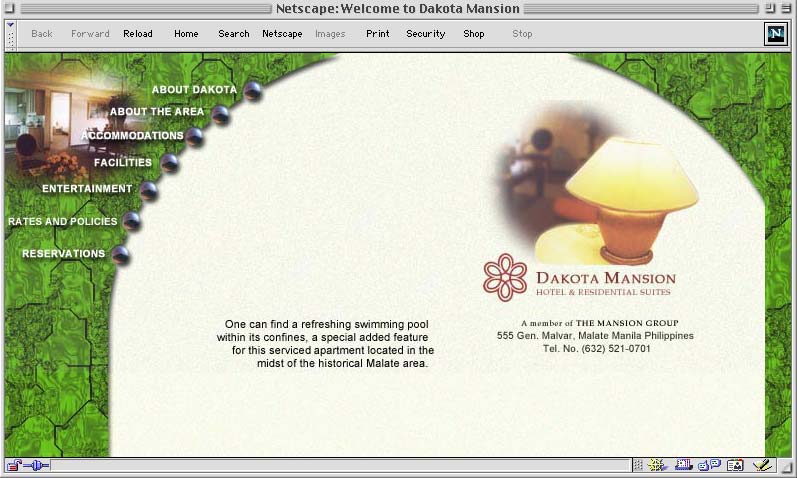Open the ENTERTAINMENT link

coord(87,189)
